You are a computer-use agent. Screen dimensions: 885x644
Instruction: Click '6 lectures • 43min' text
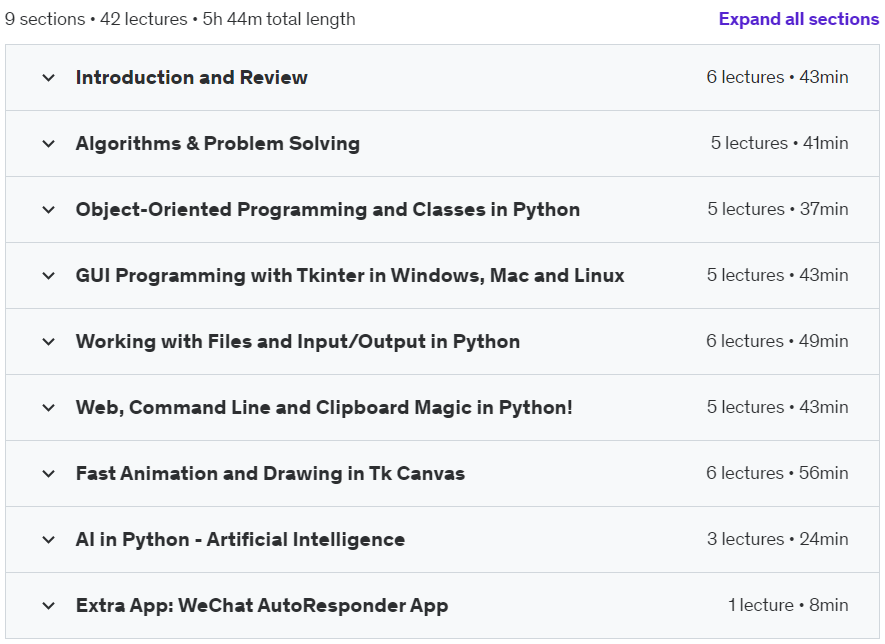point(777,77)
